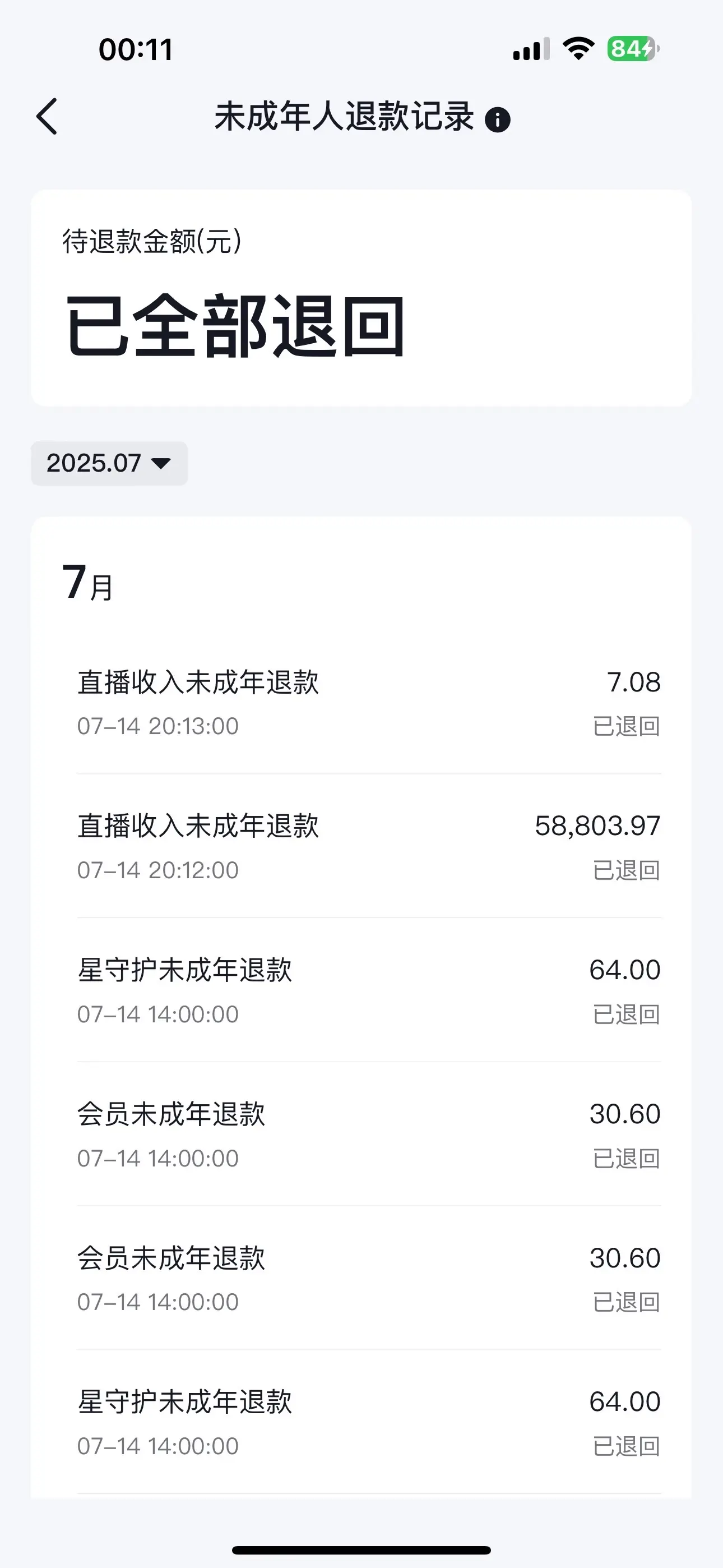Tap the 已全部退回 summary card
Screen dimensions: 723x1568
click(361, 298)
